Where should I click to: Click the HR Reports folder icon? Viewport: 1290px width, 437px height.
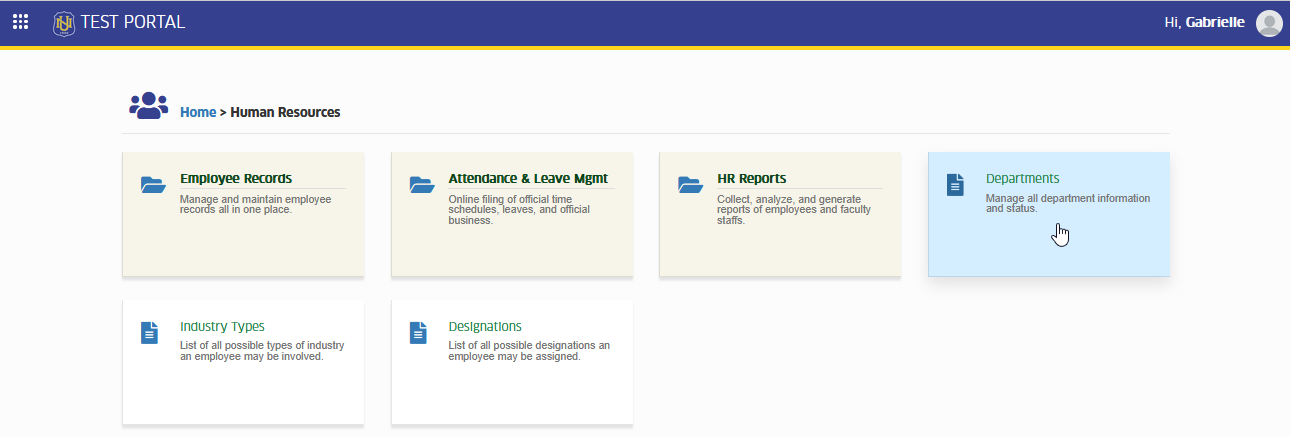(690, 184)
